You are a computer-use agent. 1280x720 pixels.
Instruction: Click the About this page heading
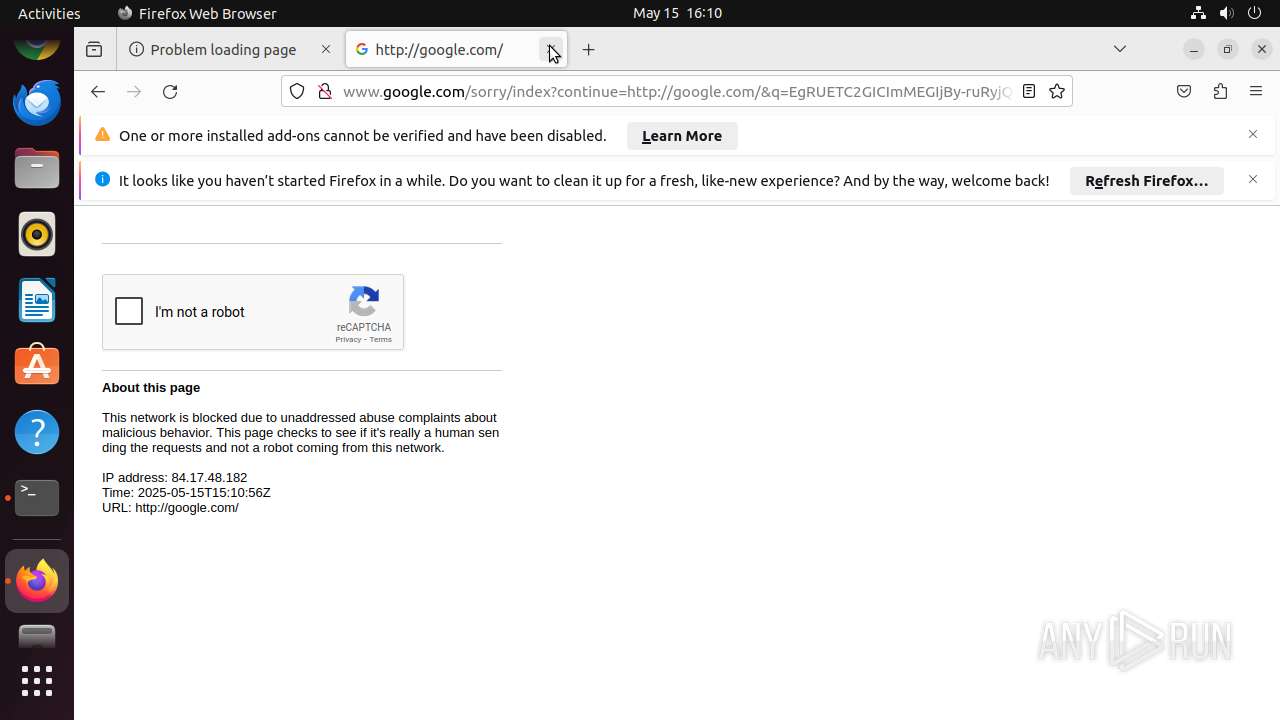coord(151,388)
